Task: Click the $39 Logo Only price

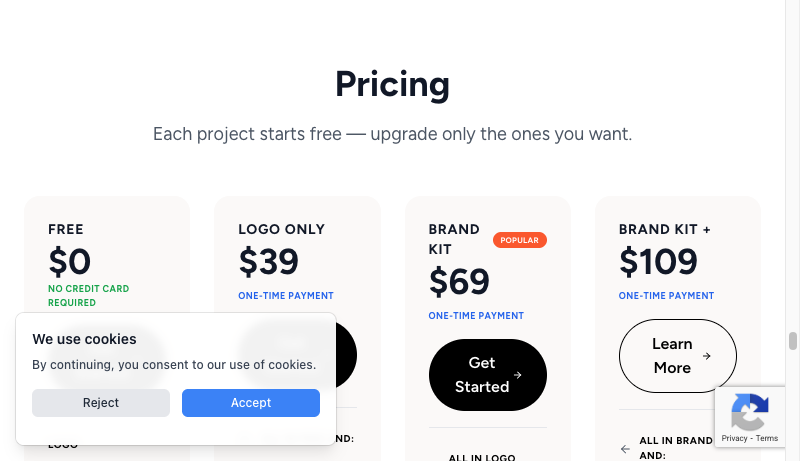Action: (269, 262)
